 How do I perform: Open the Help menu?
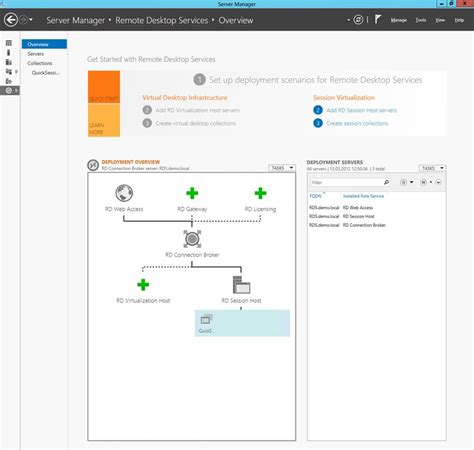[459, 20]
